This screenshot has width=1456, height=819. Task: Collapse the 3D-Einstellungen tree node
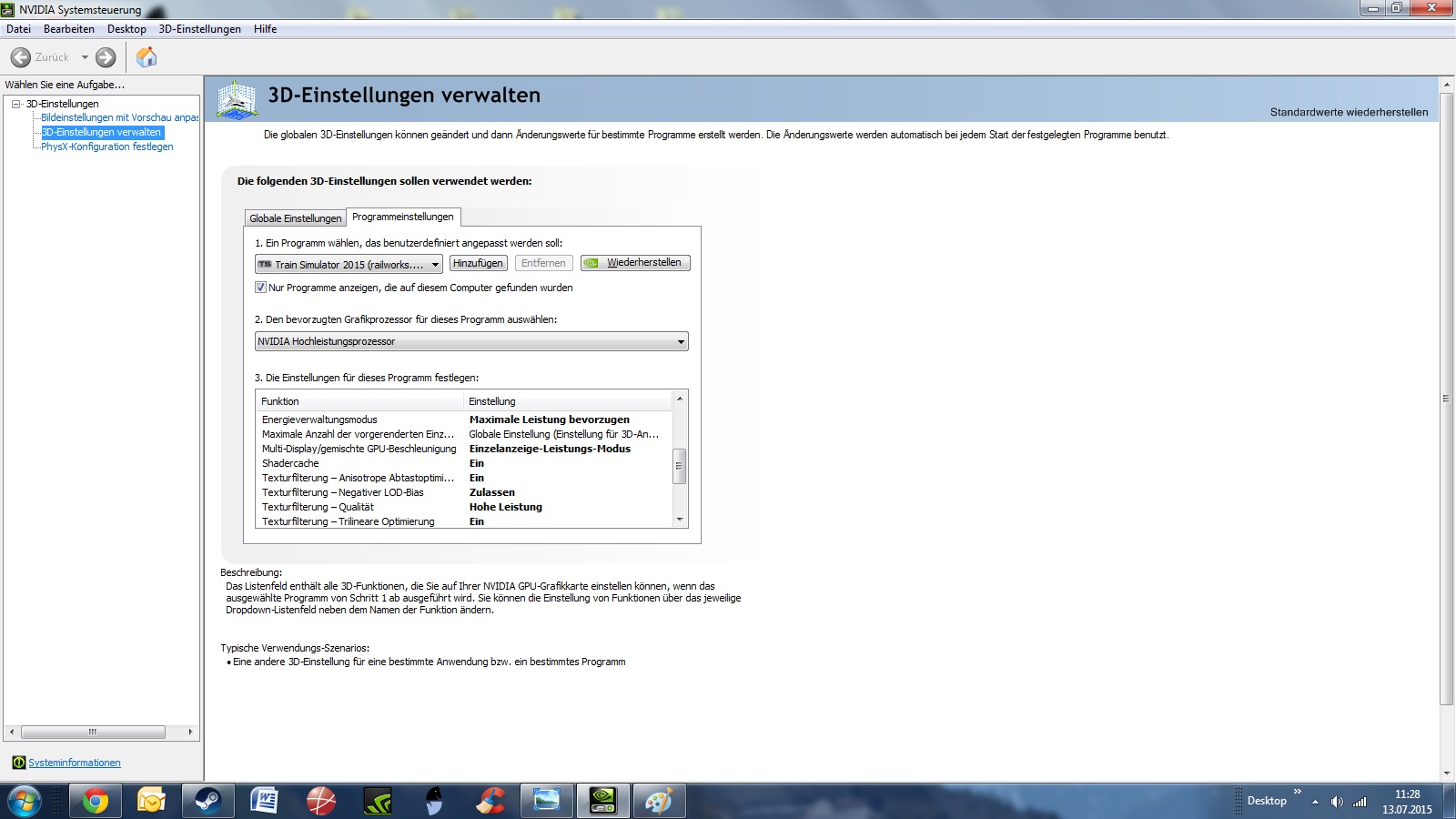(x=16, y=104)
